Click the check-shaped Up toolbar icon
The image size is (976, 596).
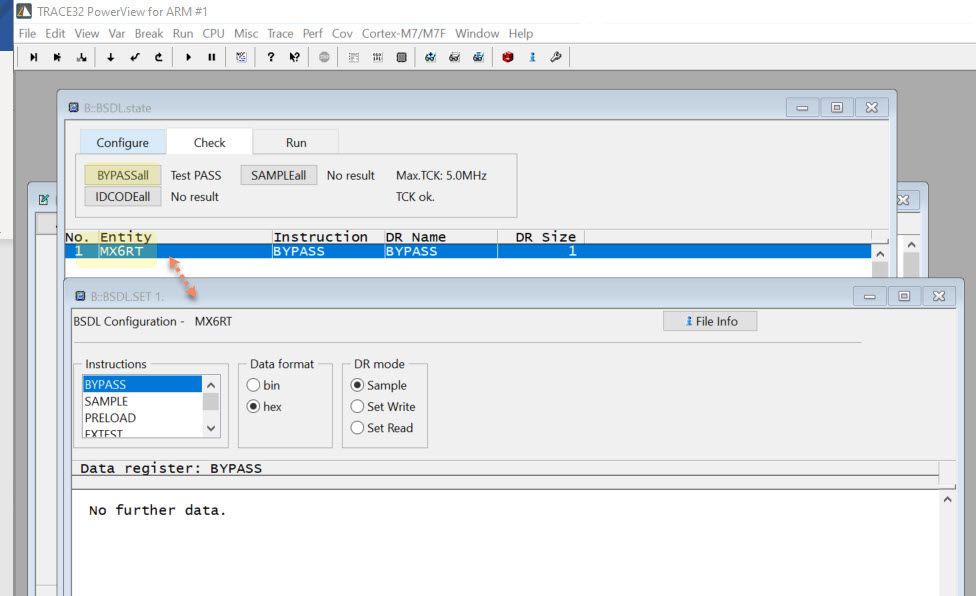134,57
